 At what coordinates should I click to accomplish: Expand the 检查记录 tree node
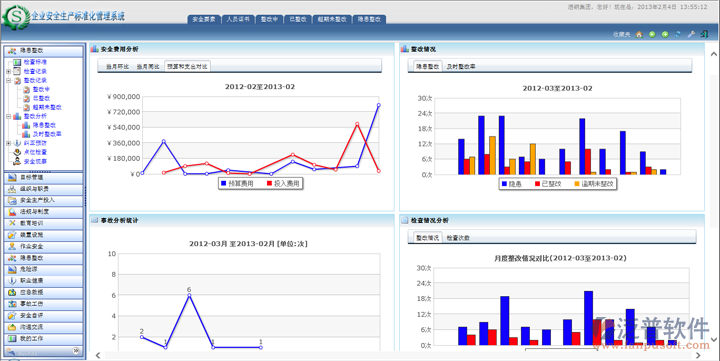pos(8,72)
